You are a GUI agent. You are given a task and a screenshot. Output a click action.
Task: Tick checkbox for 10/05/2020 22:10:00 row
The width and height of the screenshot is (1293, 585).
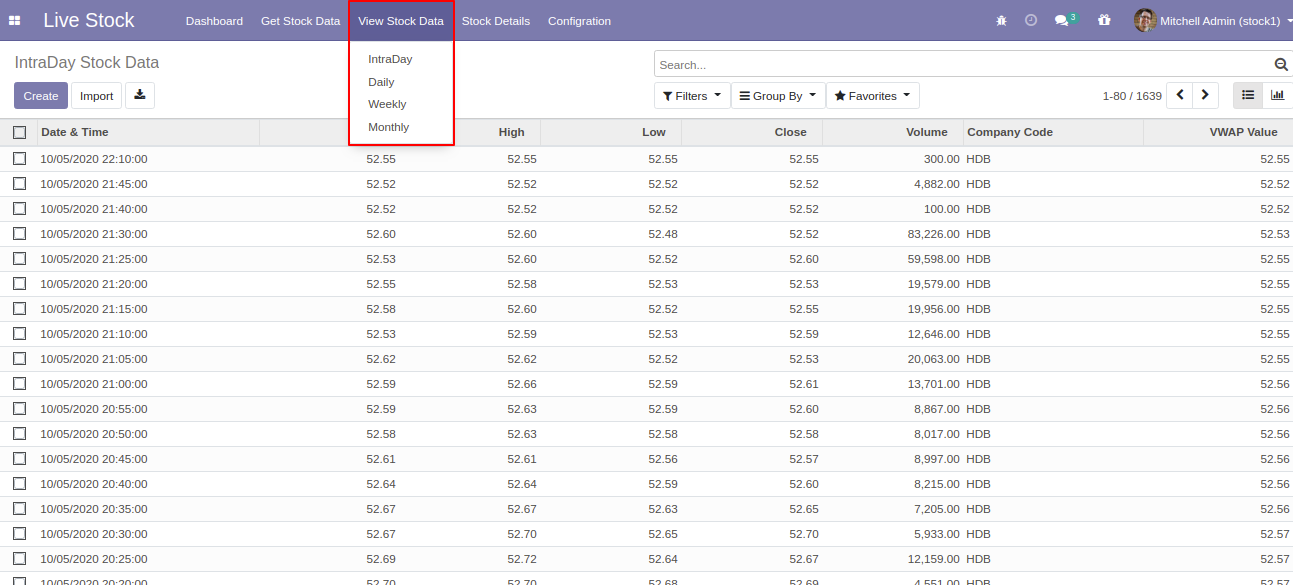tap(19, 159)
